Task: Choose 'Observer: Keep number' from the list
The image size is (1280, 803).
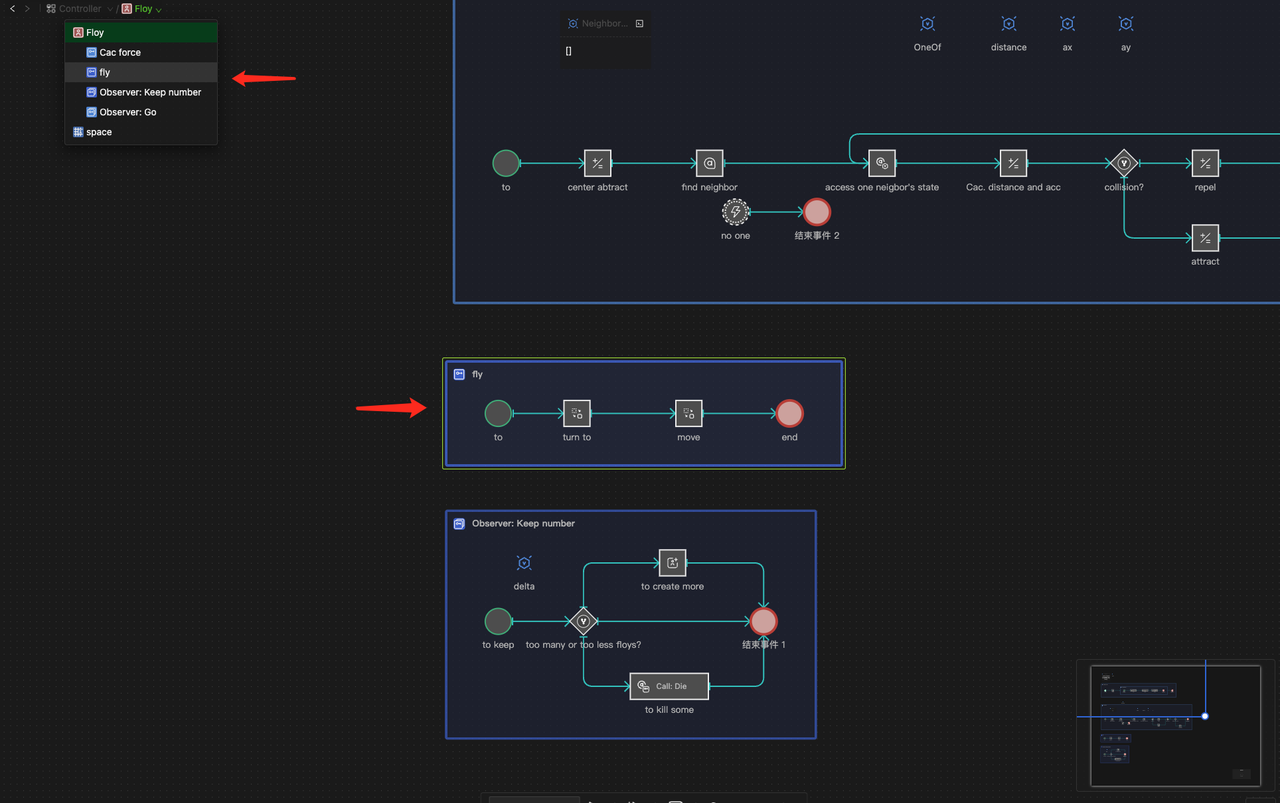Action: coord(150,92)
